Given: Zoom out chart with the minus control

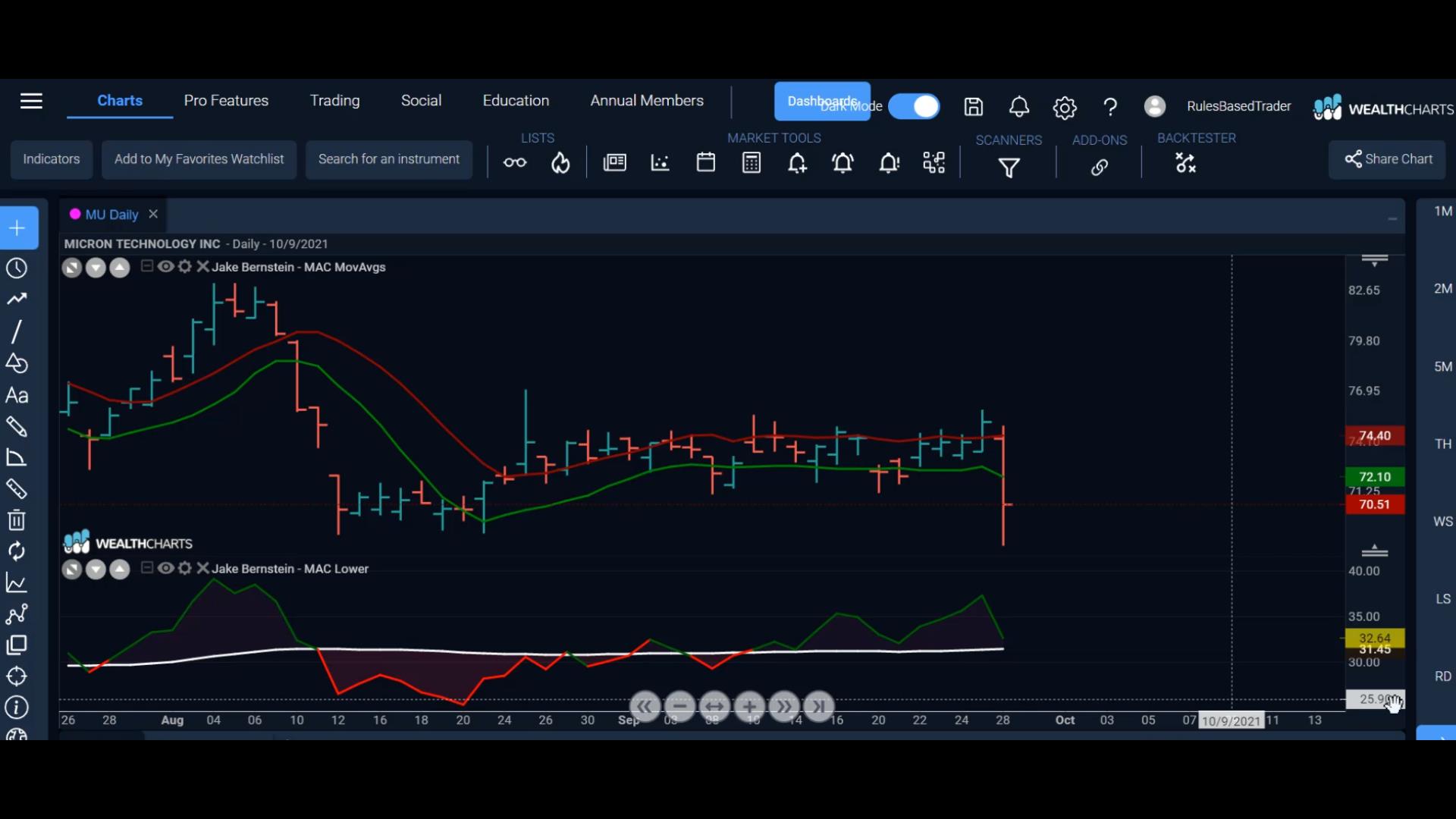Looking at the screenshot, I should pos(679,707).
